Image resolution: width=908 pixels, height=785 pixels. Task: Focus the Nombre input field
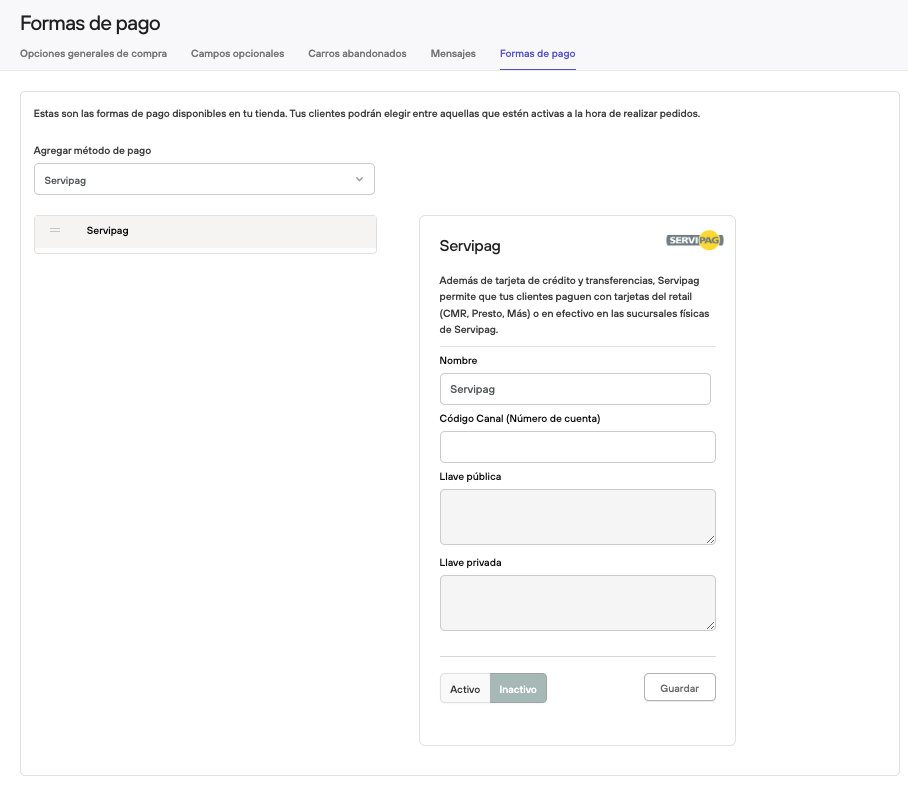pyautogui.click(x=575, y=389)
